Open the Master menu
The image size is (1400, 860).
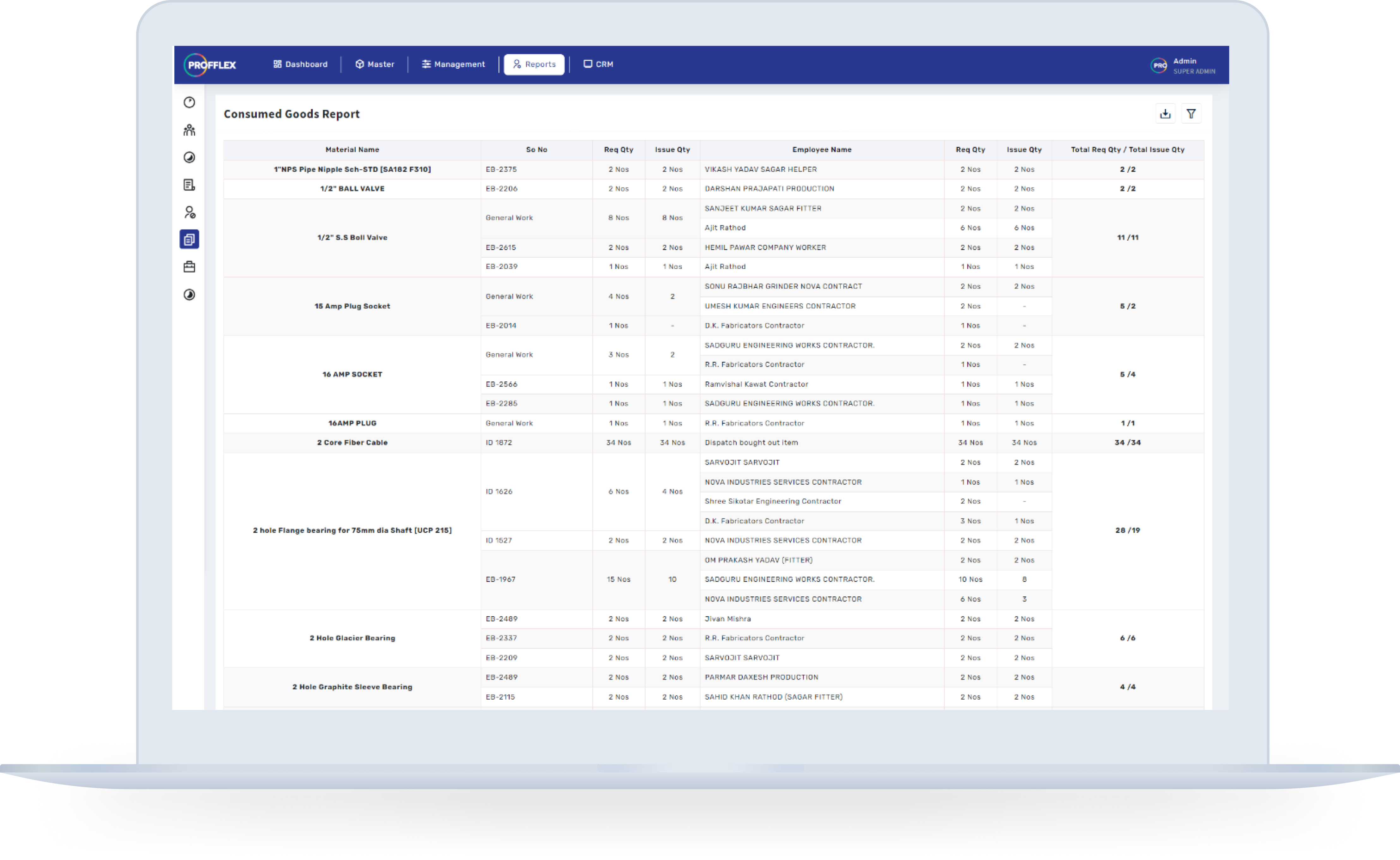[374, 64]
